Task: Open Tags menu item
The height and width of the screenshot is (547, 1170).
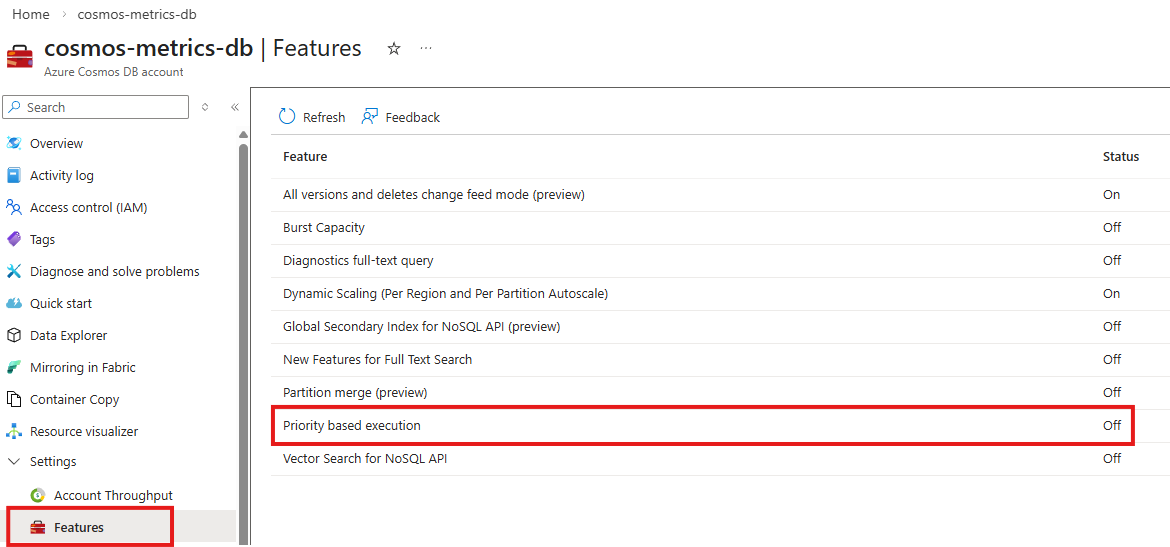Action: pos(42,240)
